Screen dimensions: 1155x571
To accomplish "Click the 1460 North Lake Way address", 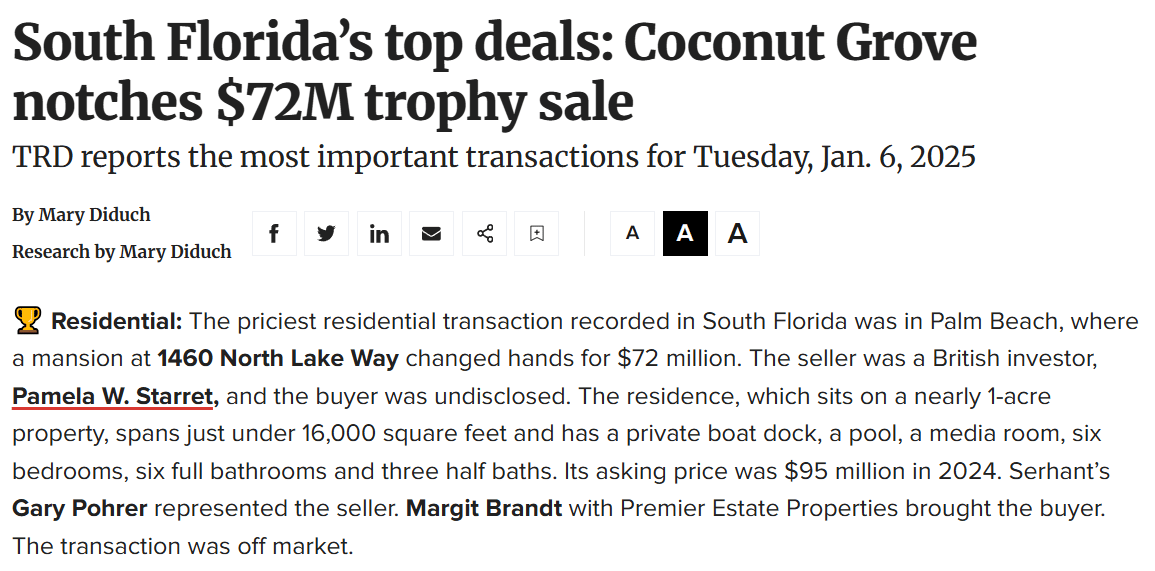I will point(278,358).
